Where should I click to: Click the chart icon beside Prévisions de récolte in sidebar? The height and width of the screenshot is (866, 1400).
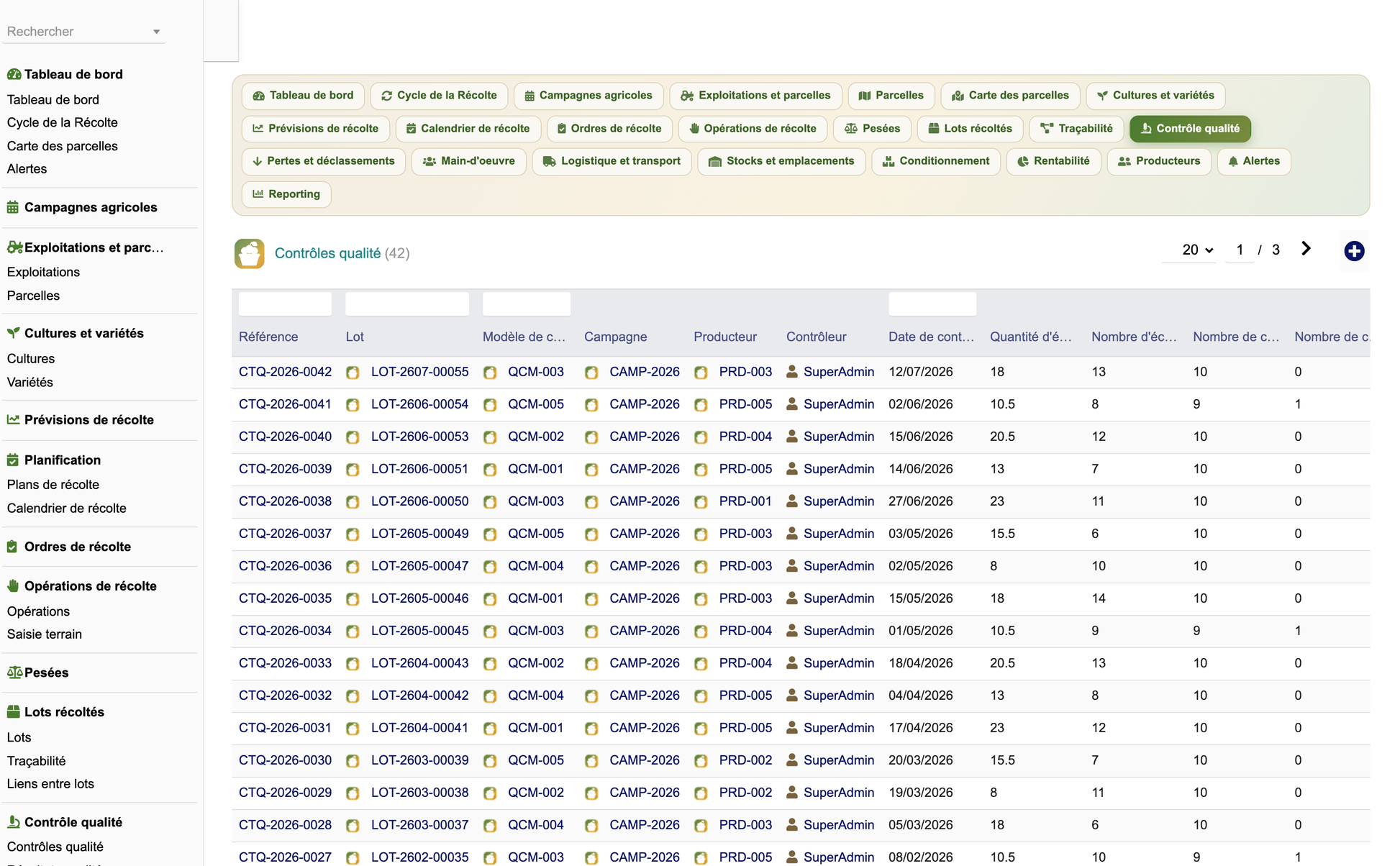pos(13,419)
